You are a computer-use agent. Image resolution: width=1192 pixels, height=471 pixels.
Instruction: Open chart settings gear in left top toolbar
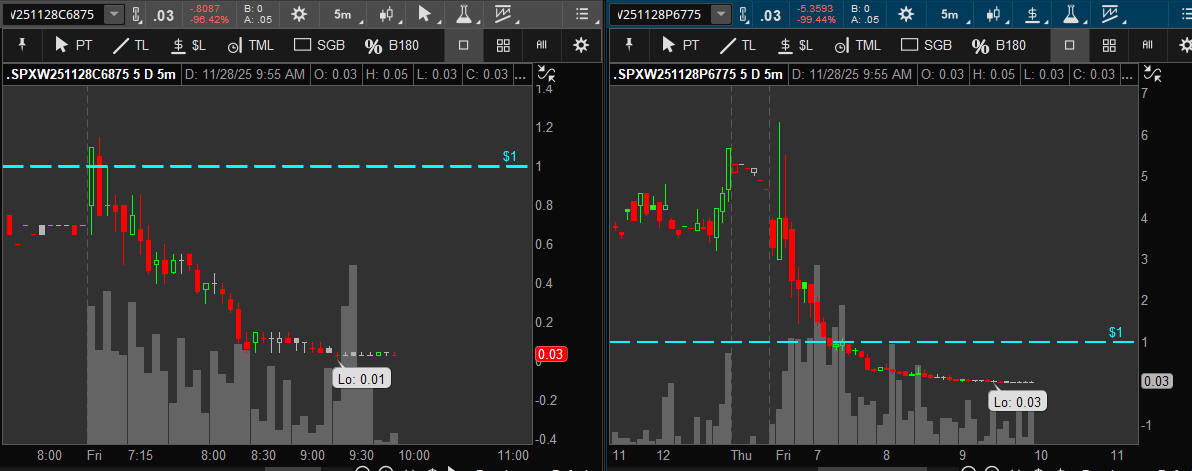tap(298, 14)
